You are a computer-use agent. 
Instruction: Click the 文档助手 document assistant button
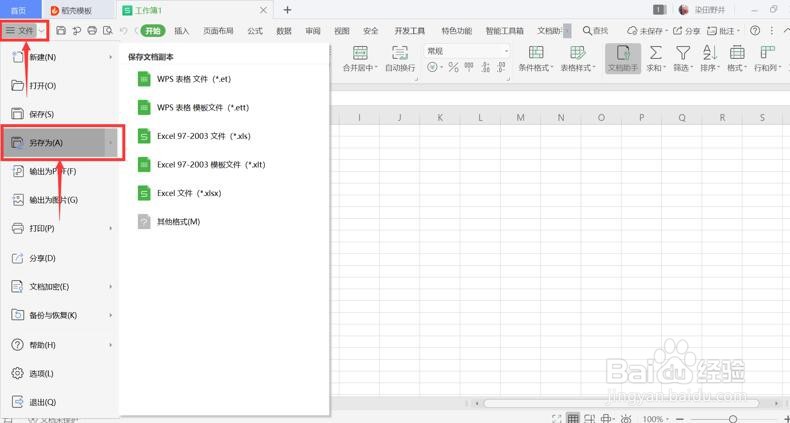(x=623, y=58)
